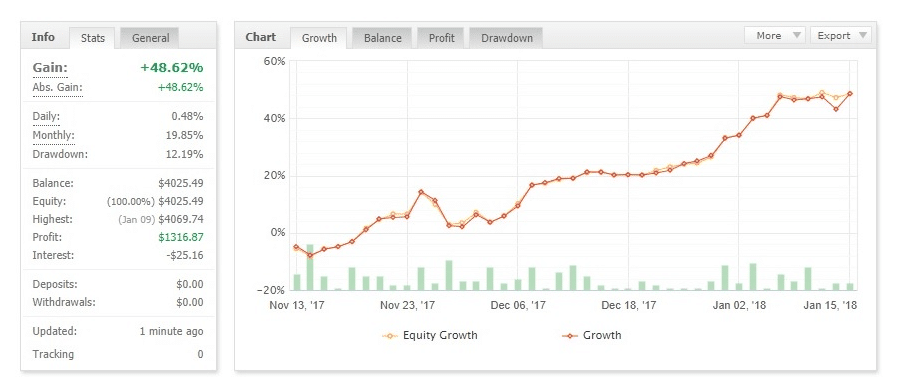The image size is (900, 390).
Task: Click the Monthly label link
Action: [53, 136]
